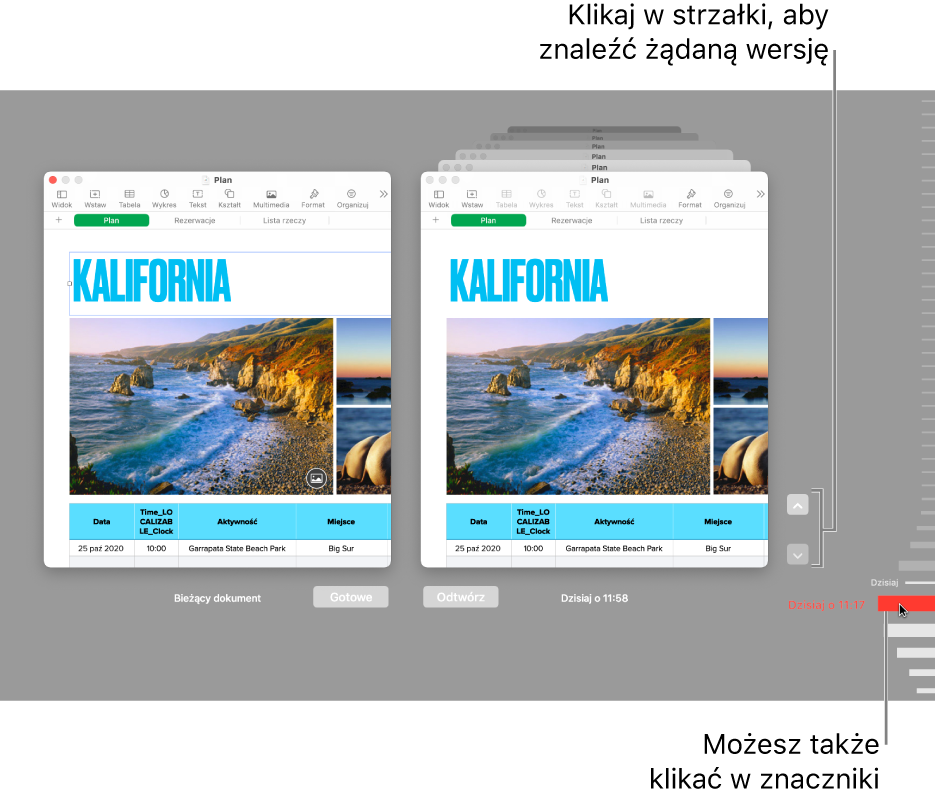
Task: Click Garrapata State Beach Park in version window
Action: click(x=614, y=548)
